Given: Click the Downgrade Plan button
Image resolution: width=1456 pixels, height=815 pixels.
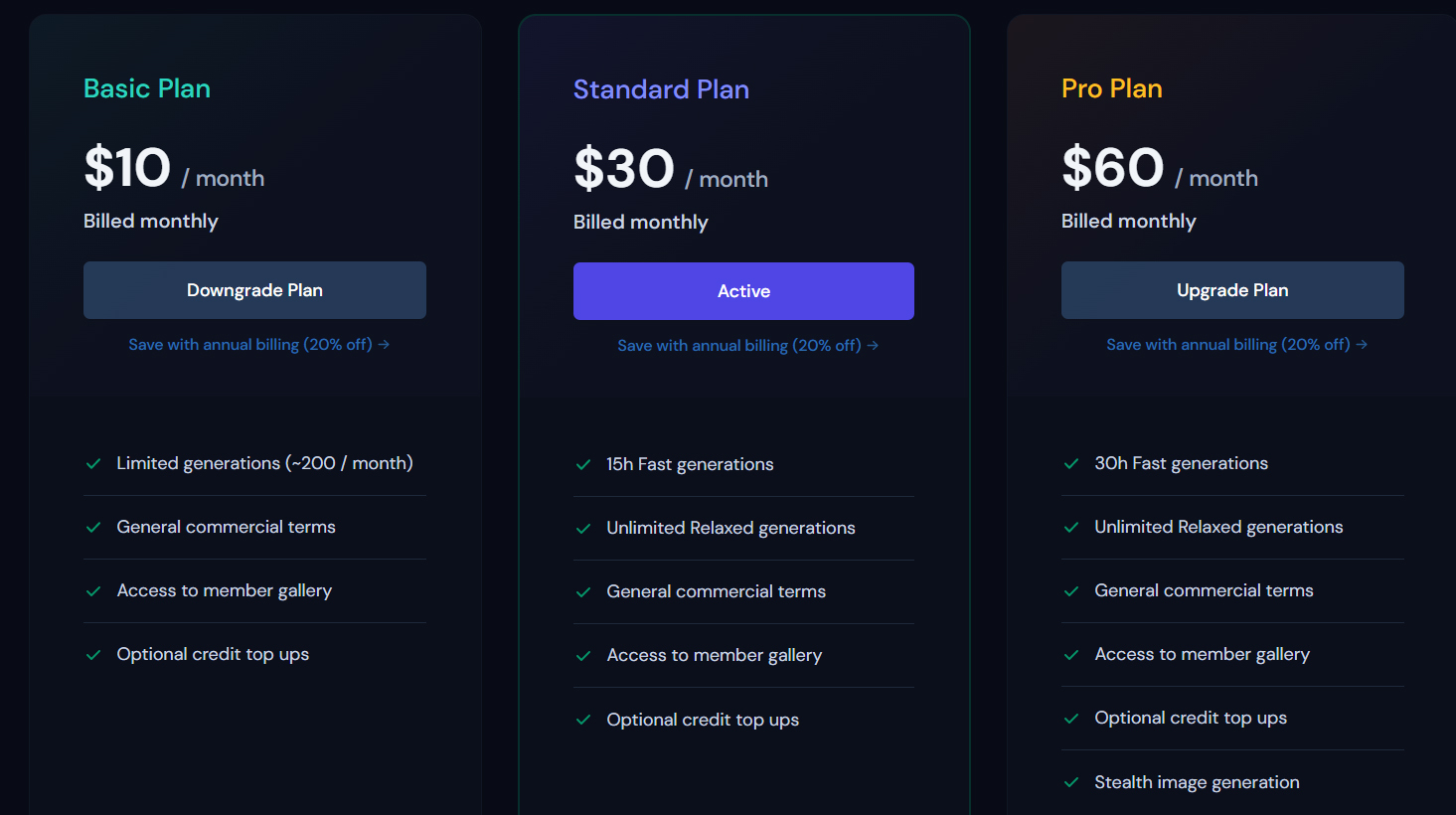Looking at the screenshot, I should [254, 290].
